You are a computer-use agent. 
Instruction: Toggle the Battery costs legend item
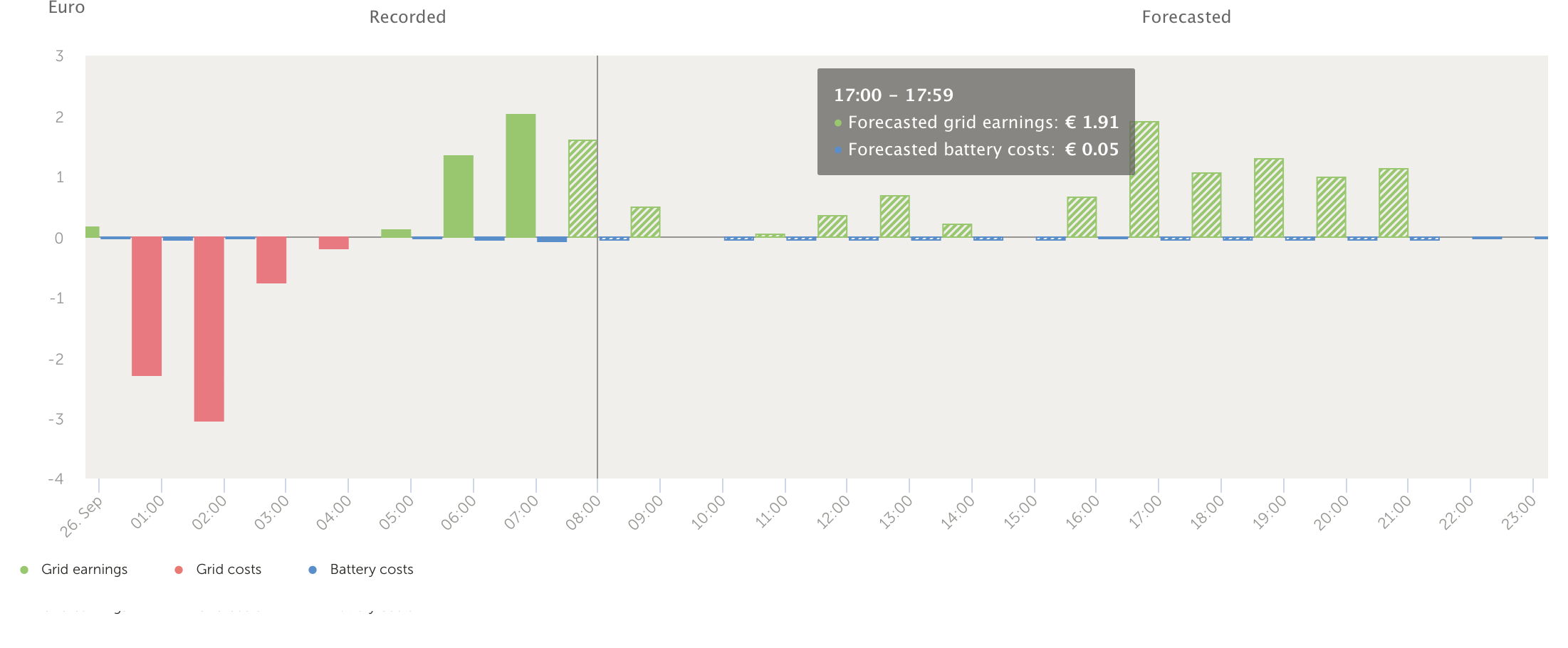(371, 570)
